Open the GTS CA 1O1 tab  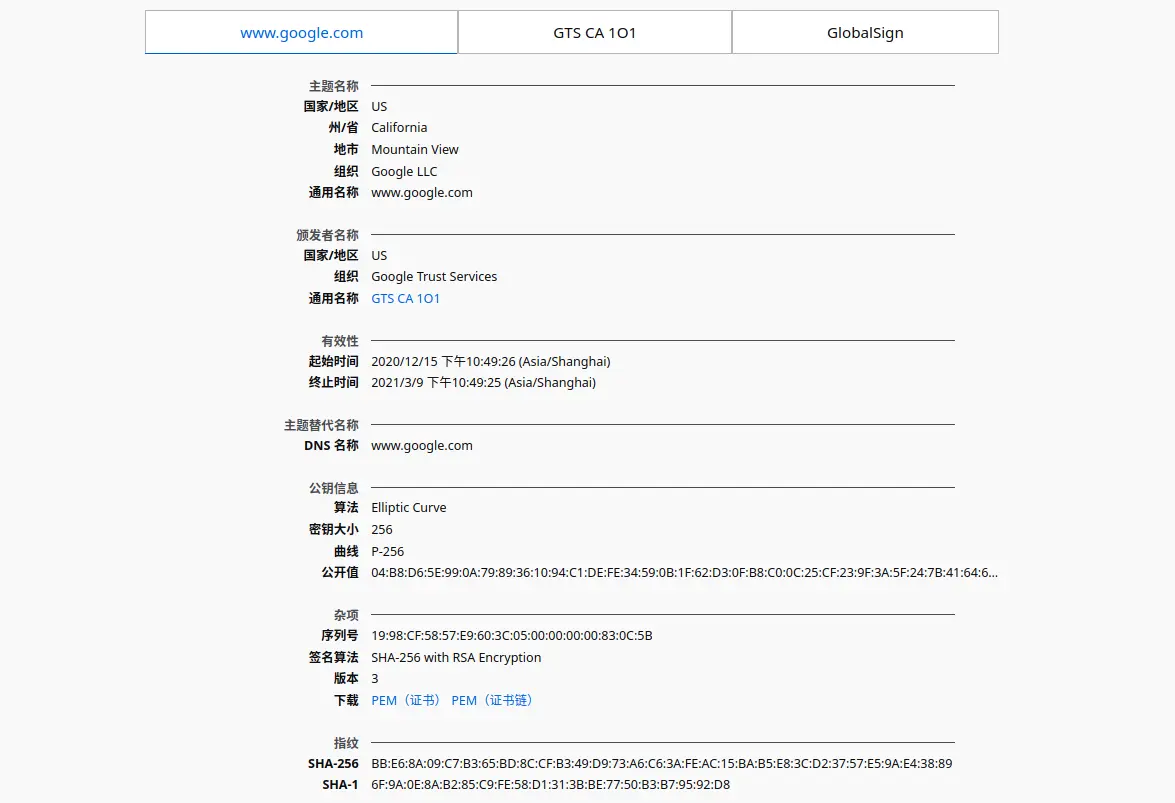click(594, 32)
